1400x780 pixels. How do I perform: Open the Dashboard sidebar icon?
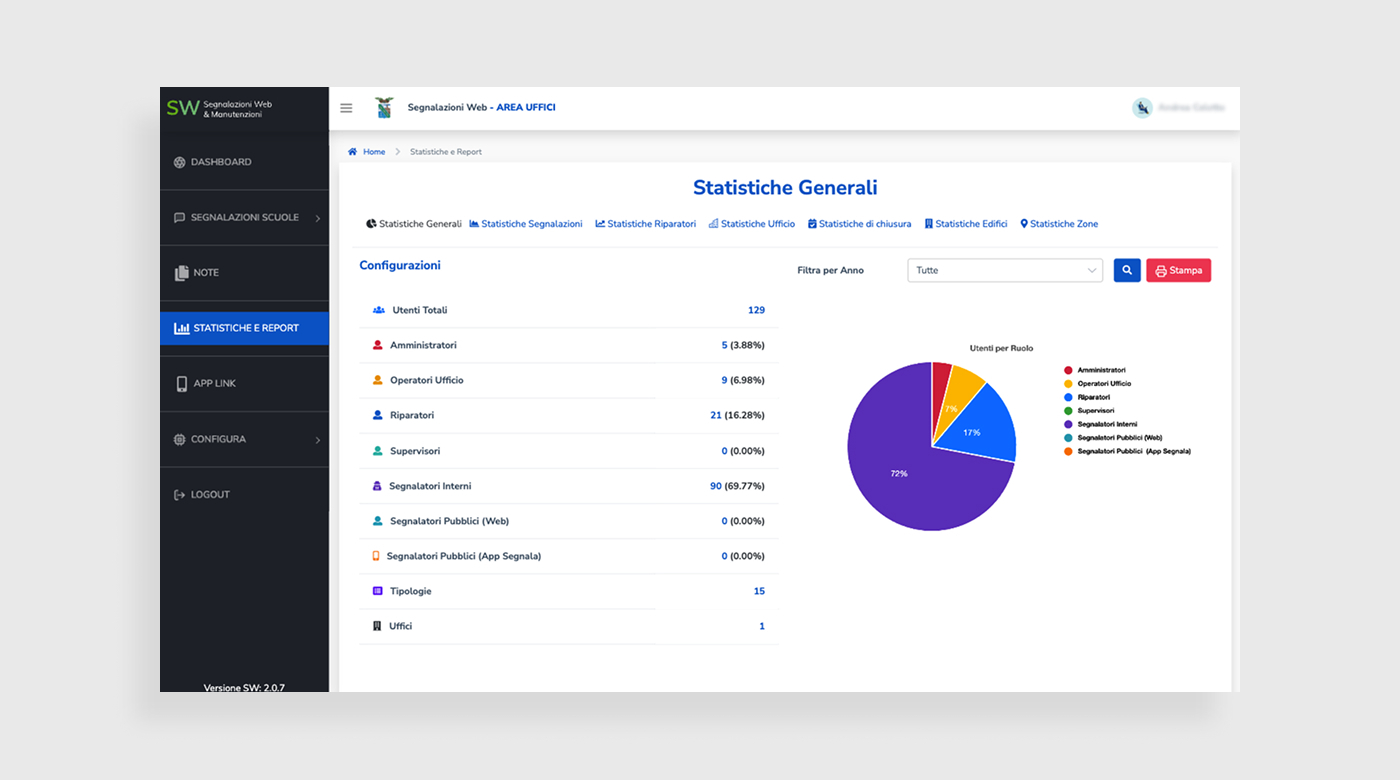pyautogui.click(x=180, y=162)
